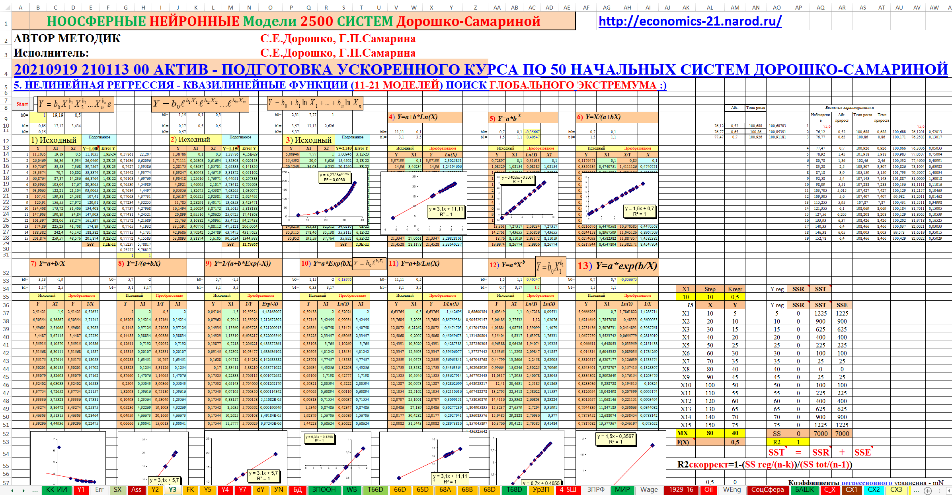
Task: Select the red Y1 sheet tab
Action: click(80, 490)
